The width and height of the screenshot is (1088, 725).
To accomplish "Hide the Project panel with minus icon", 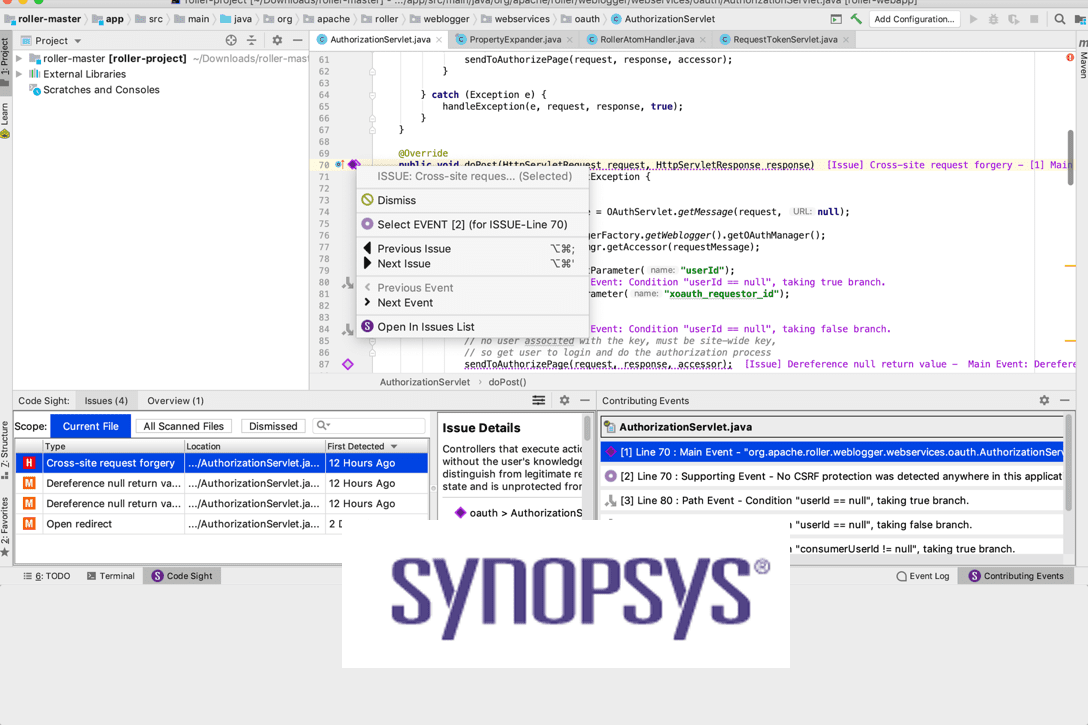I will click(x=298, y=41).
